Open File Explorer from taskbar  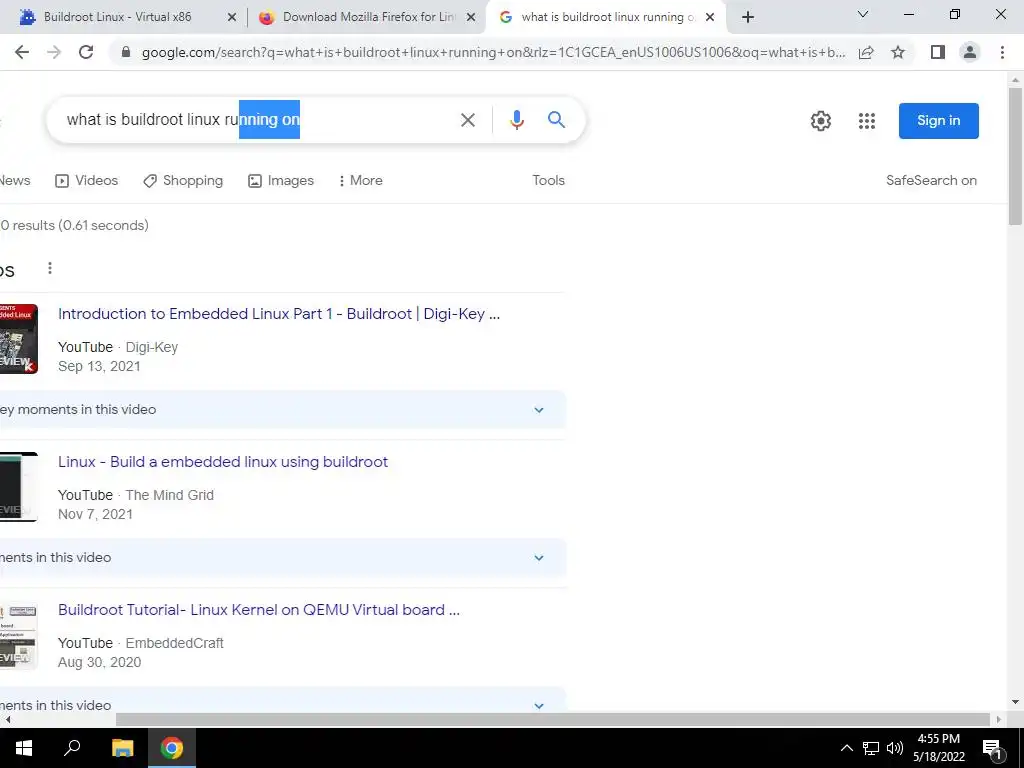point(122,748)
